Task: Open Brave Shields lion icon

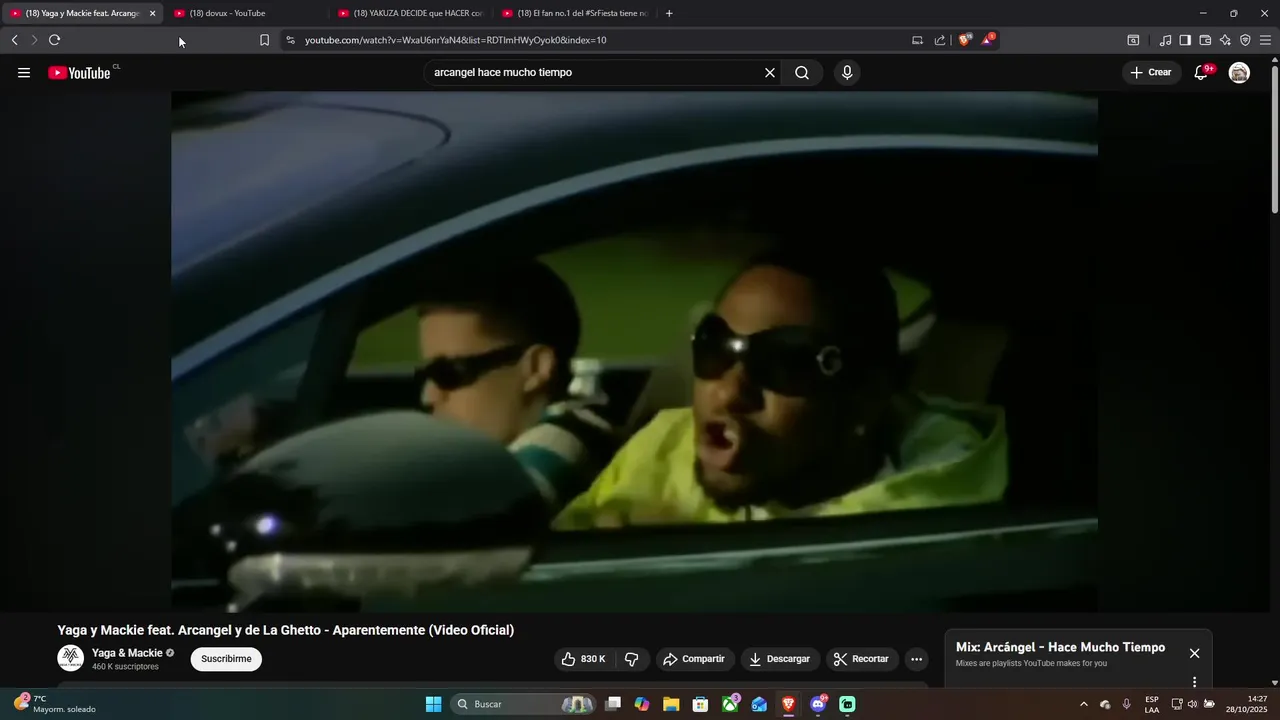Action: tap(964, 40)
